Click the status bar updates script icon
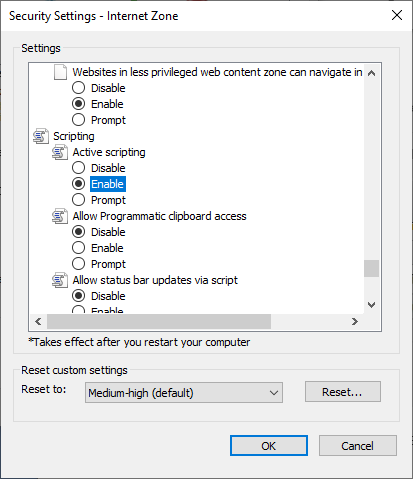Viewport: 413px width, 479px height. tap(60, 280)
